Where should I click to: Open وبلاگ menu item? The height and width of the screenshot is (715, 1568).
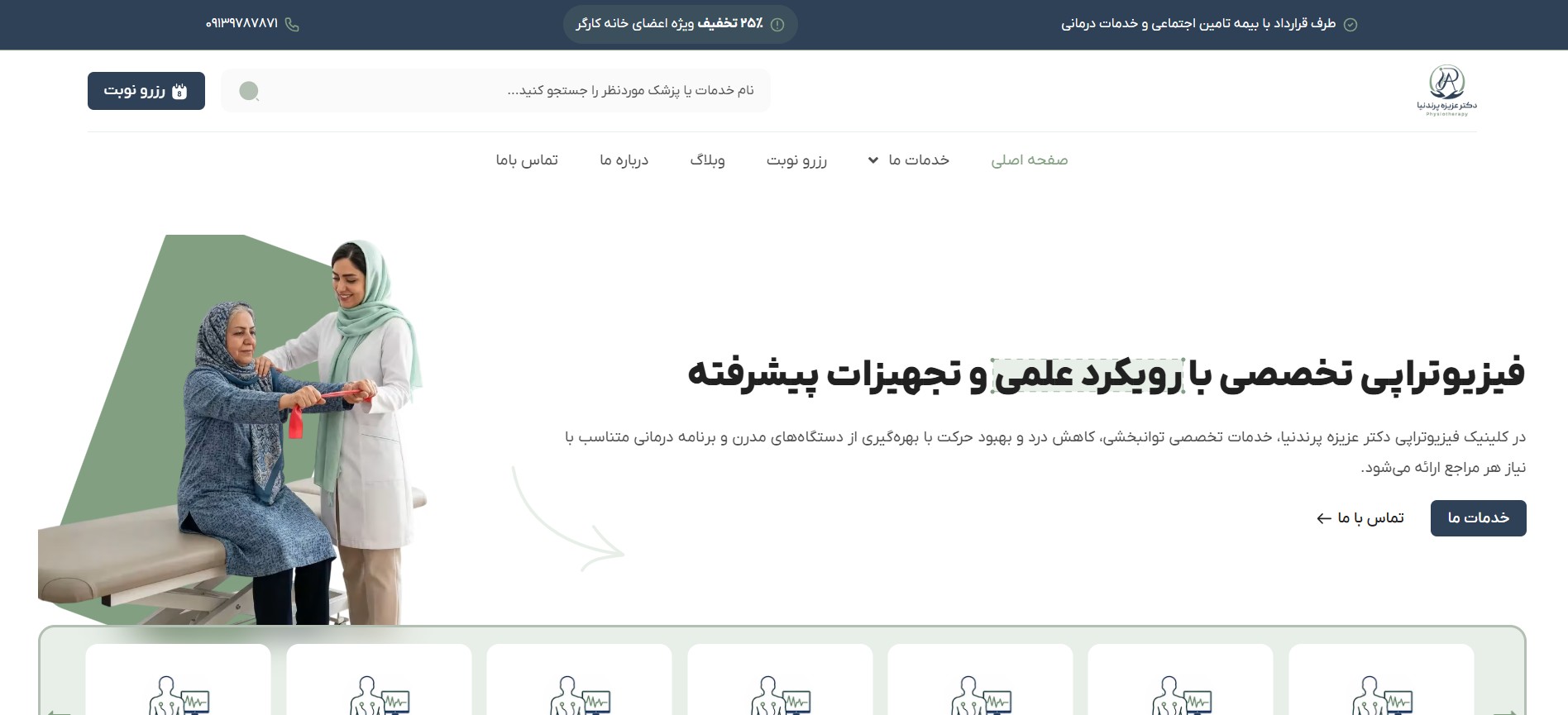click(x=707, y=160)
